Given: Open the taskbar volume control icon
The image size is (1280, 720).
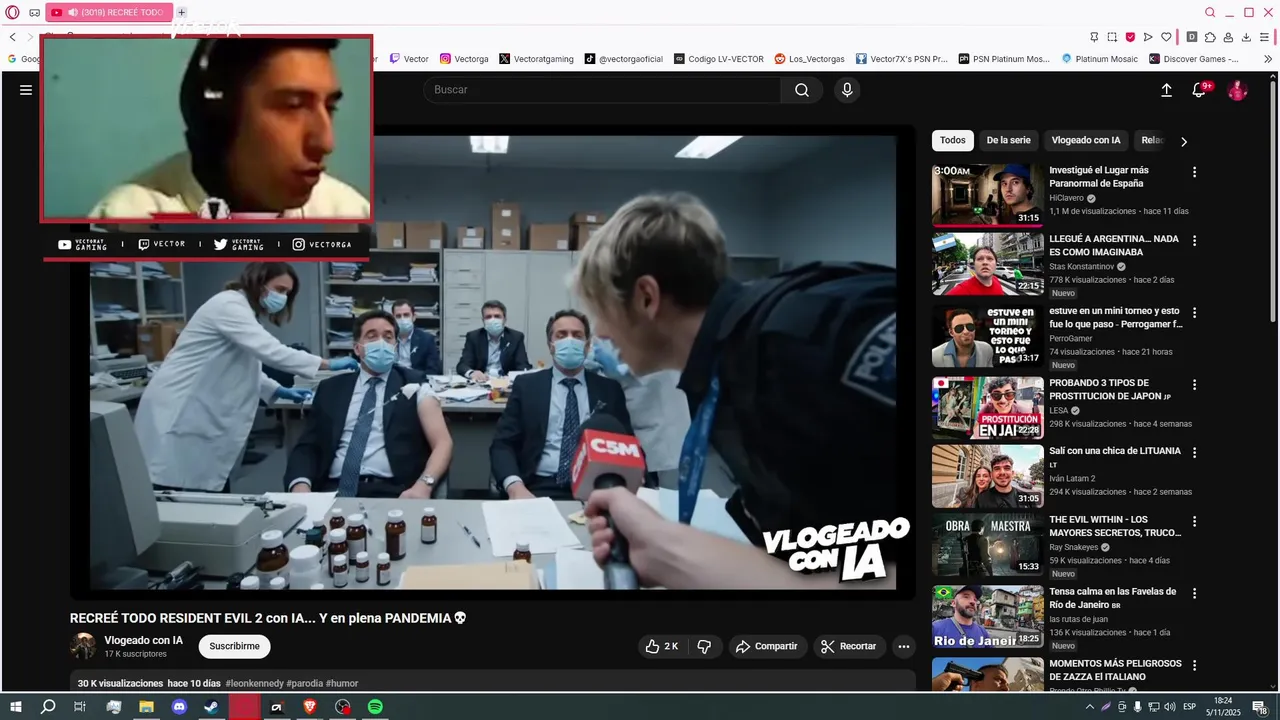Looking at the screenshot, I should (1169, 707).
